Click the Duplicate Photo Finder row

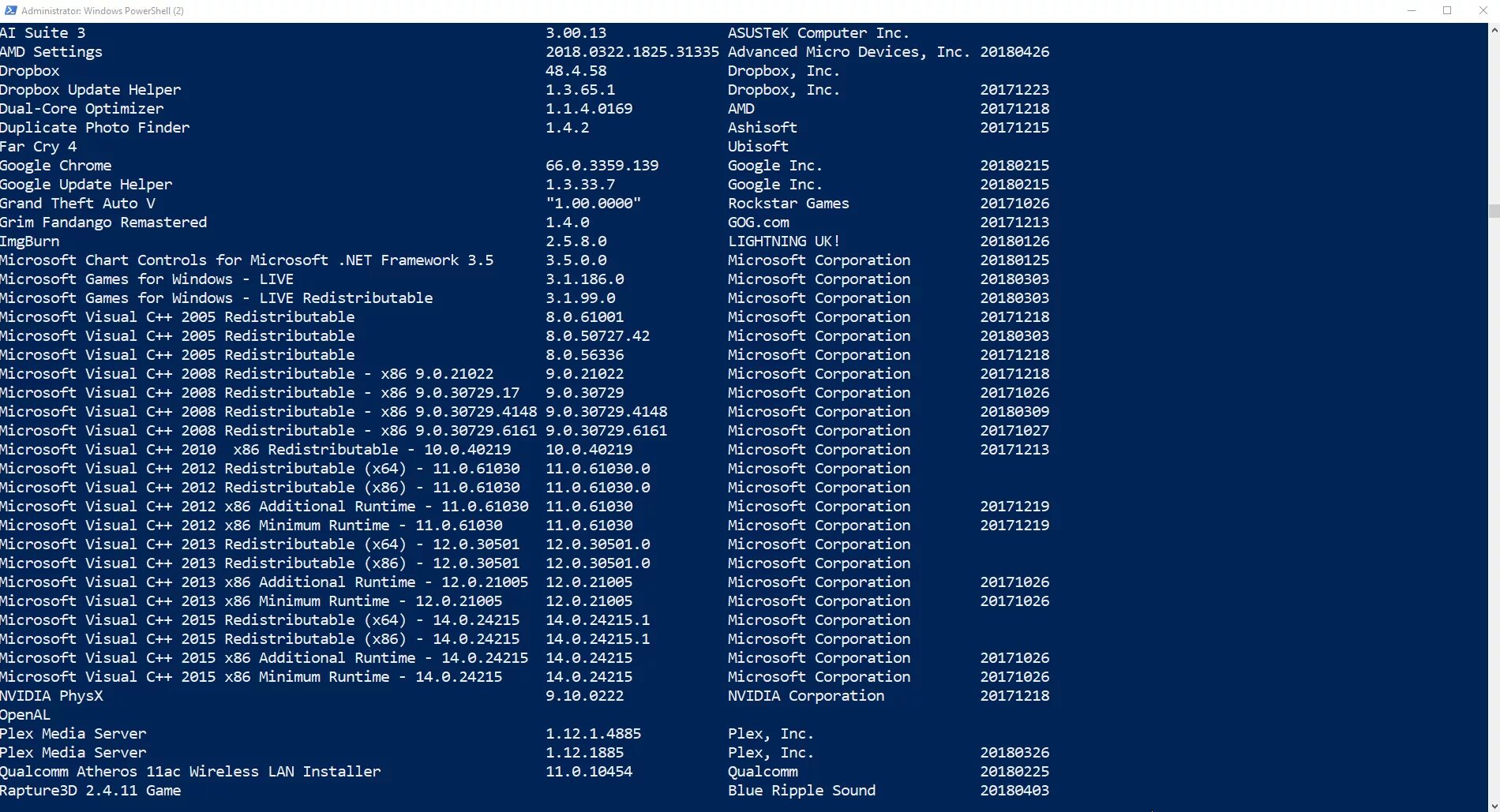(525, 128)
